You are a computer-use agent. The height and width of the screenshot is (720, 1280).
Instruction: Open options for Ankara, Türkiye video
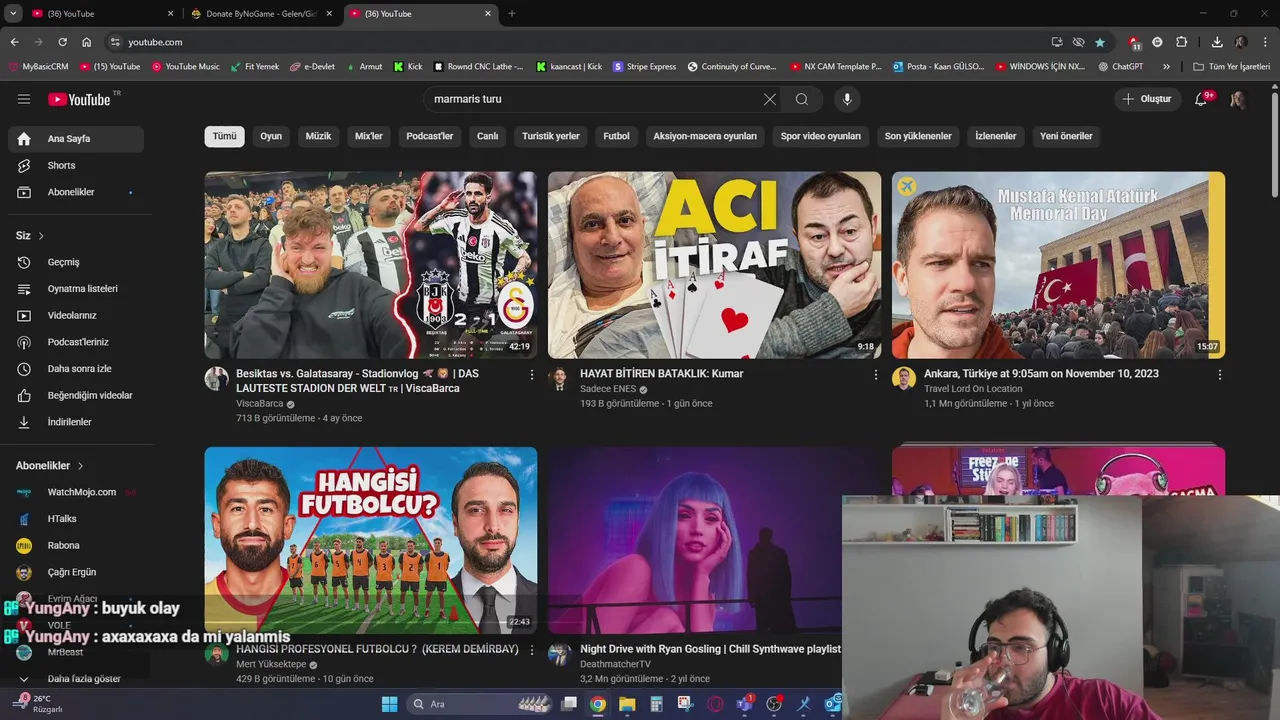tap(1220, 374)
